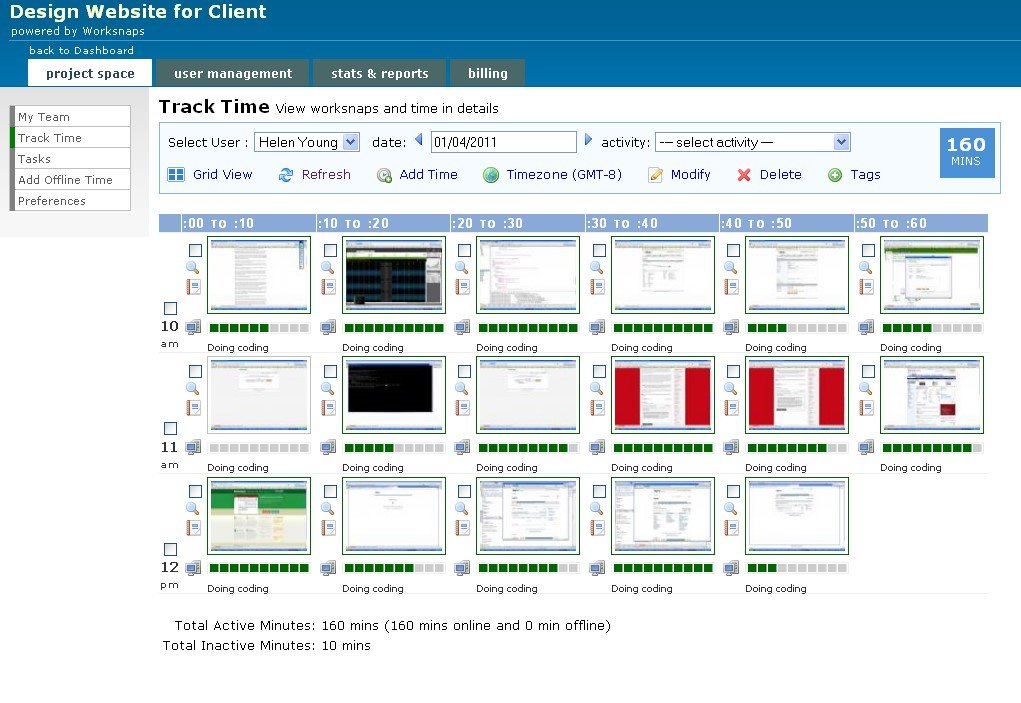Screen dimensions: 1021x703
Task: Click the Add Time clock icon
Action: coord(384,175)
